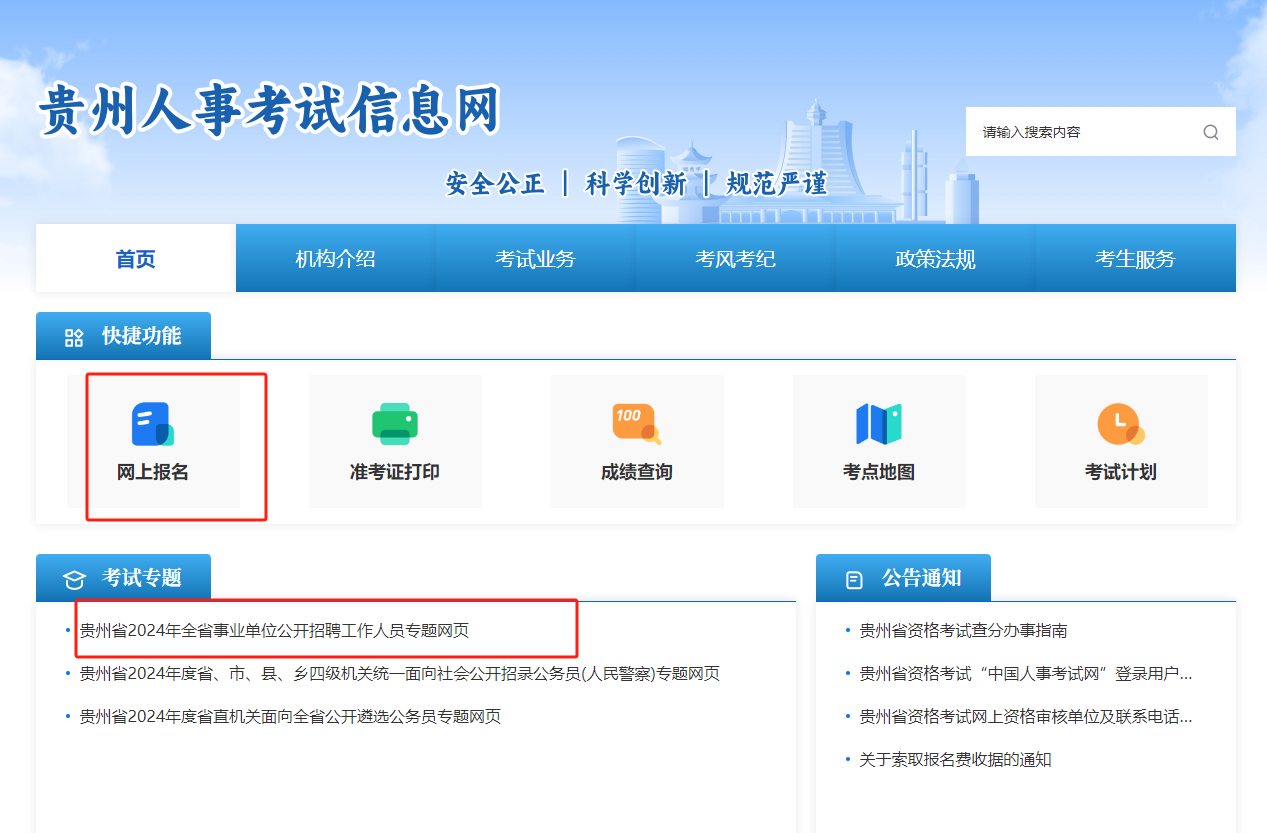The height and width of the screenshot is (833, 1267).
Task: Click the 考试计划 clock icon
Action: [x=1120, y=424]
